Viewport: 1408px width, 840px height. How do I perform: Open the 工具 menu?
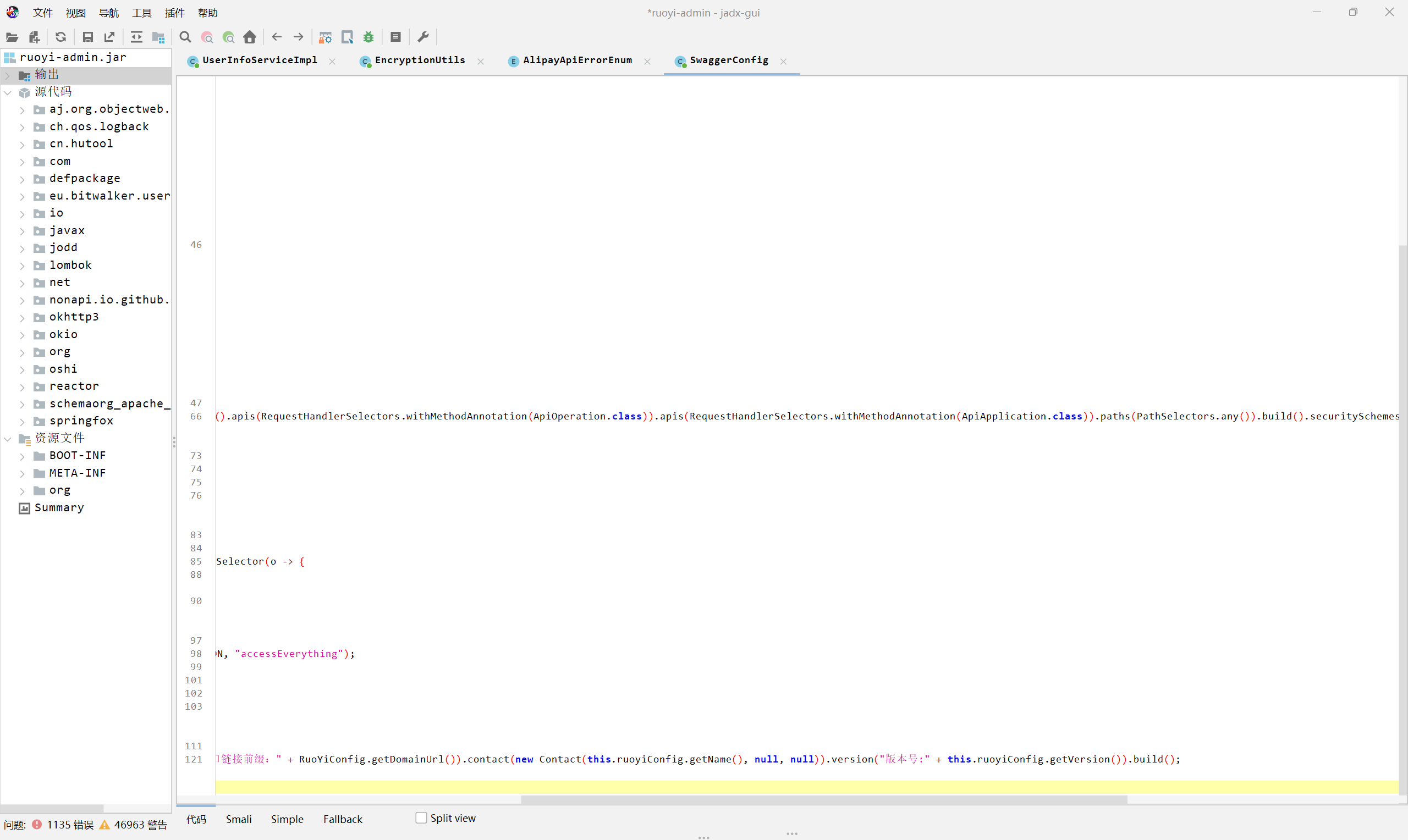tap(141, 13)
